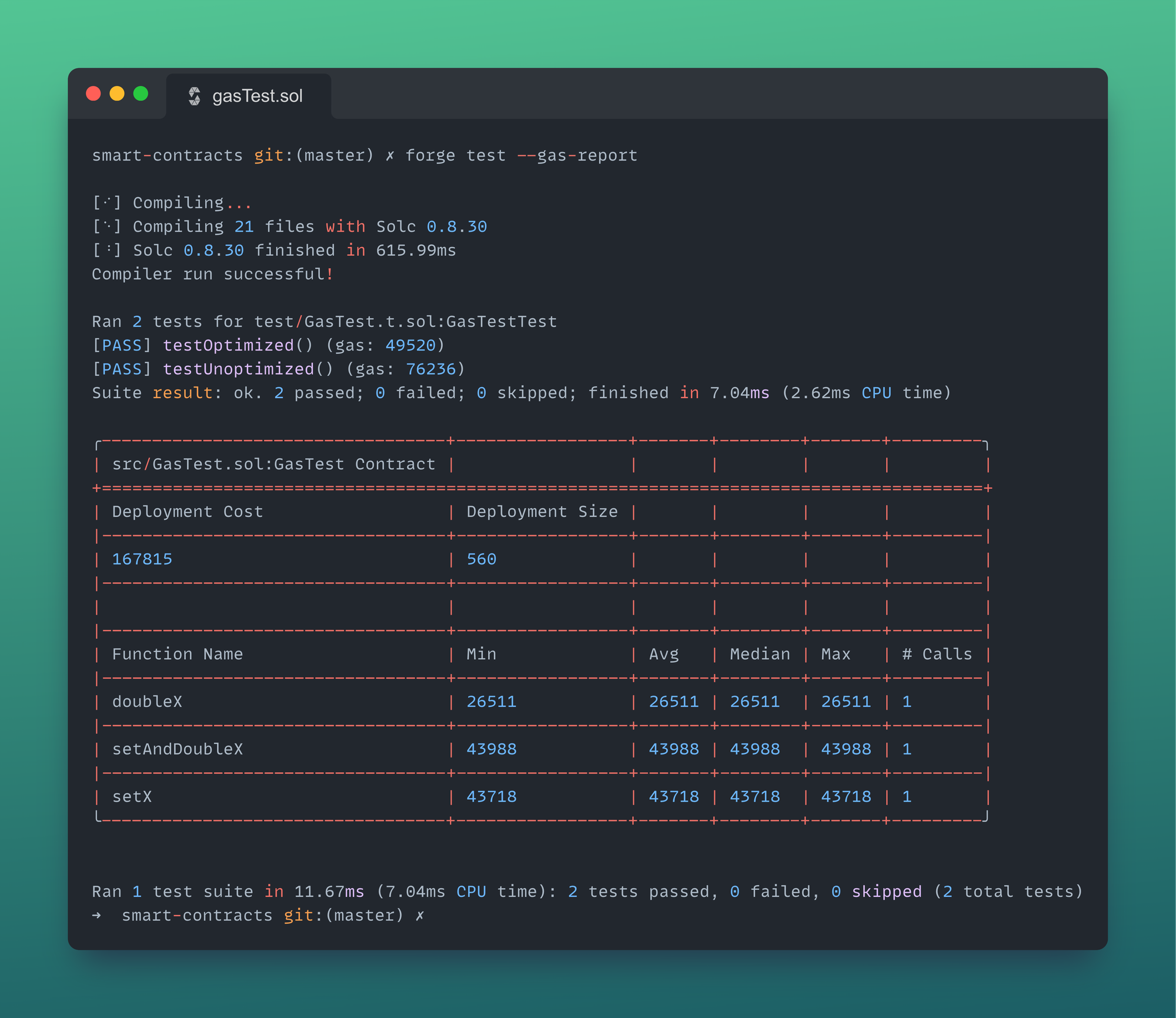
Task: Click the compiling spinner on the first Compiling line
Action: point(106,202)
